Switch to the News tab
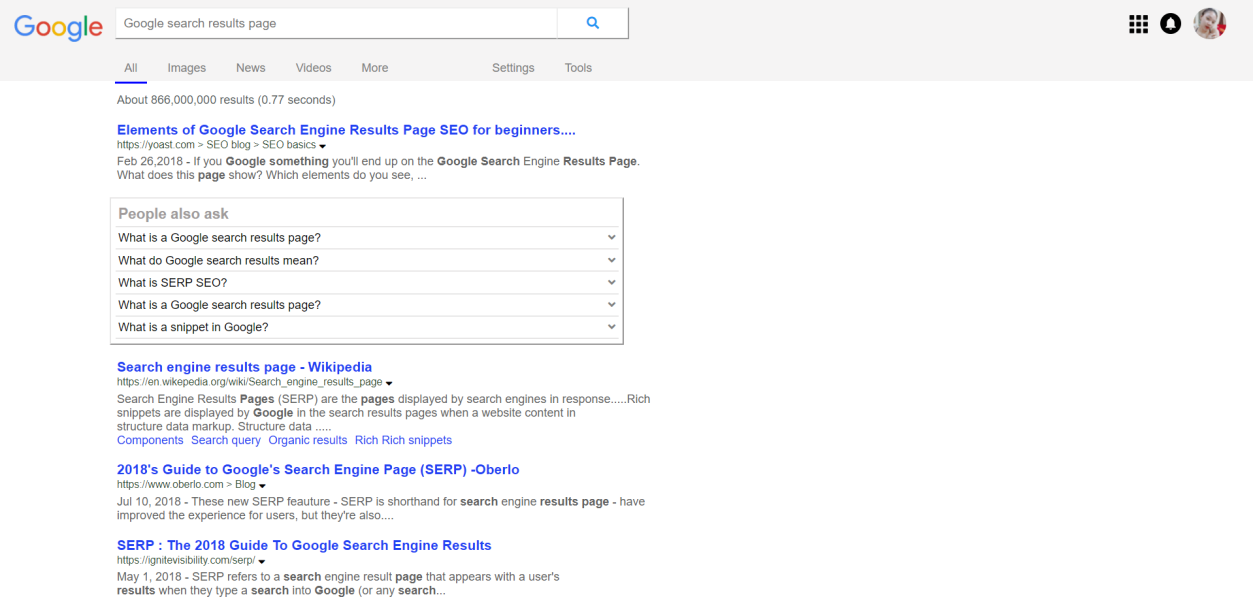The width and height of the screenshot is (1253, 612). [250, 68]
